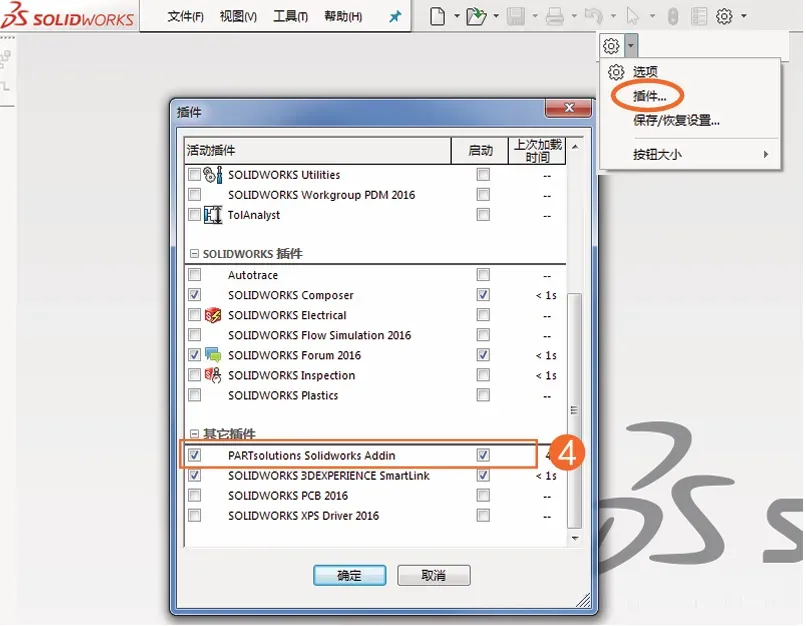806x626 pixels.
Task: Click SOLIDWORKS Forum 2016 icon
Action: tap(213, 355)
